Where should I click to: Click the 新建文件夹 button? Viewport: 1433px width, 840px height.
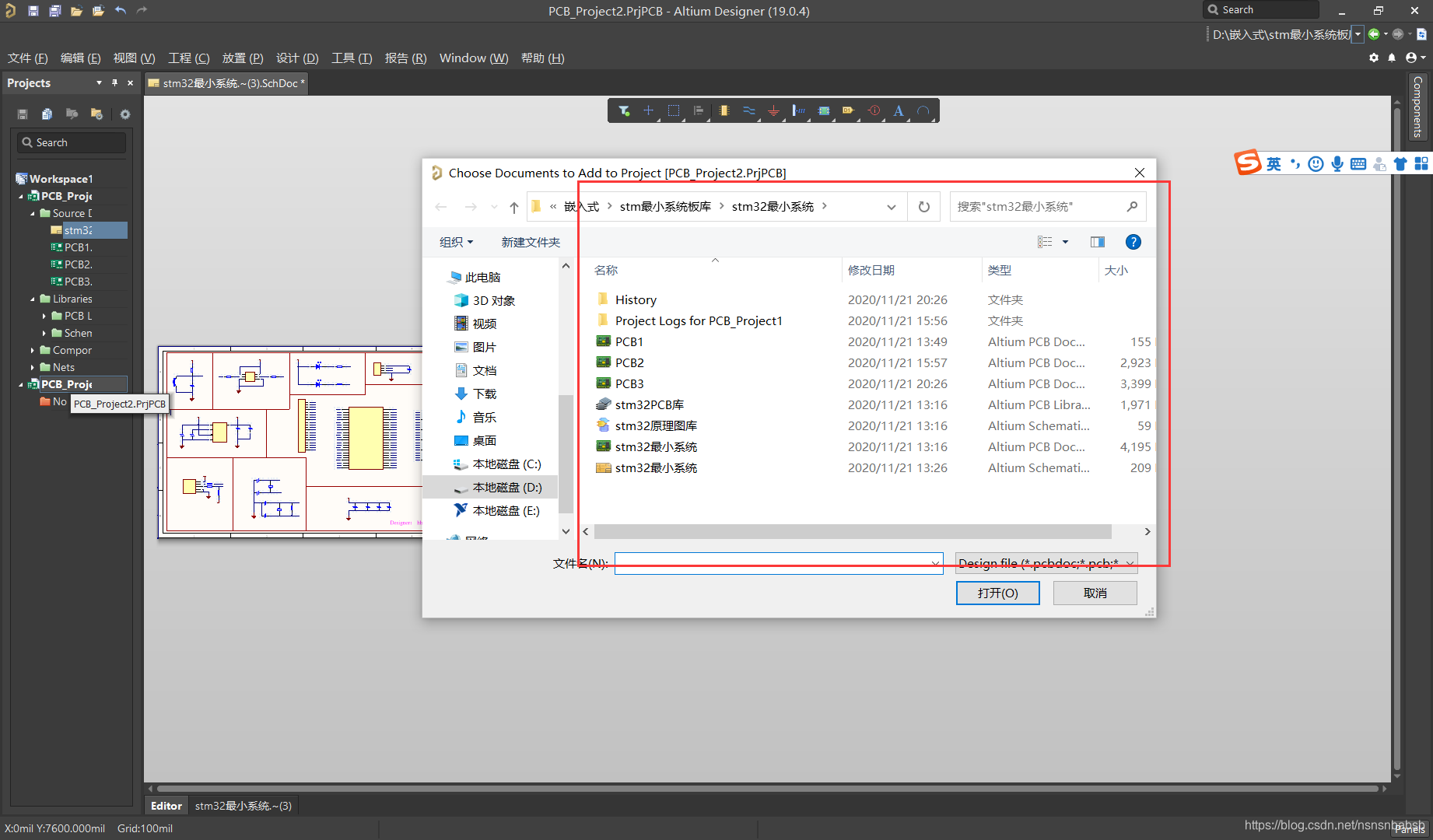click(531, 242)
